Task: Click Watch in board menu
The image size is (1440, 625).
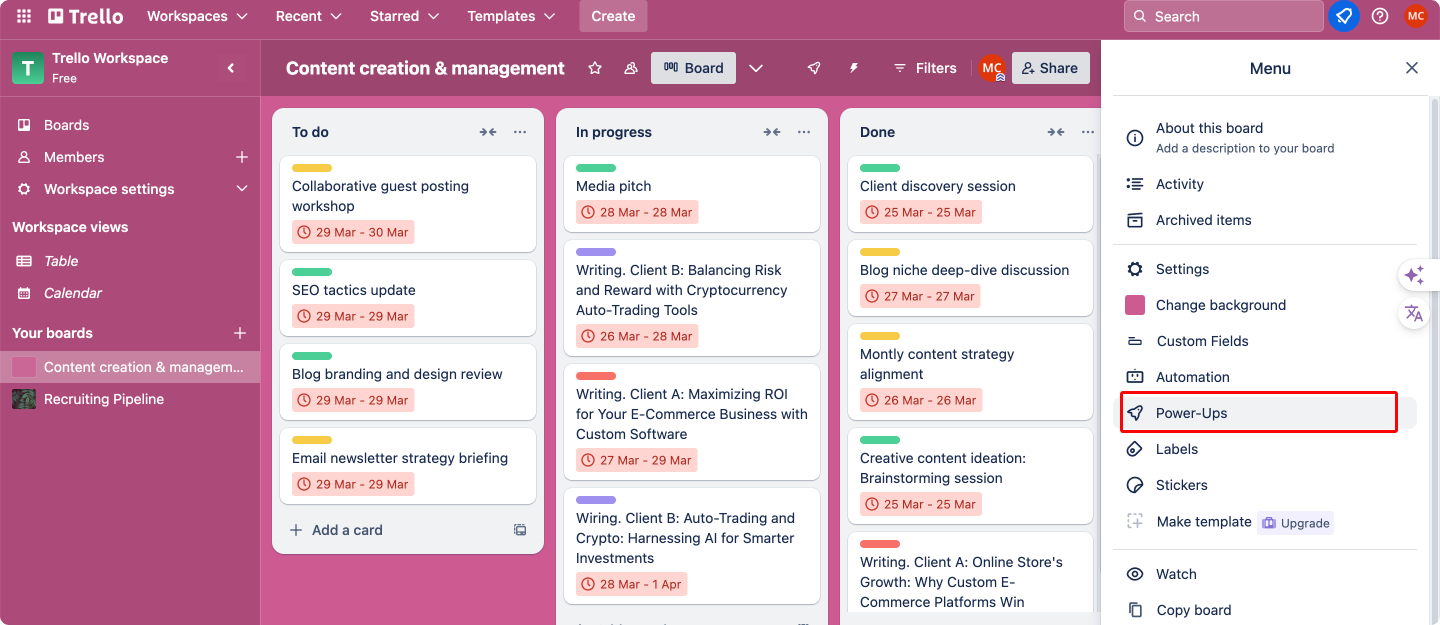Action: coord(1265,574)
